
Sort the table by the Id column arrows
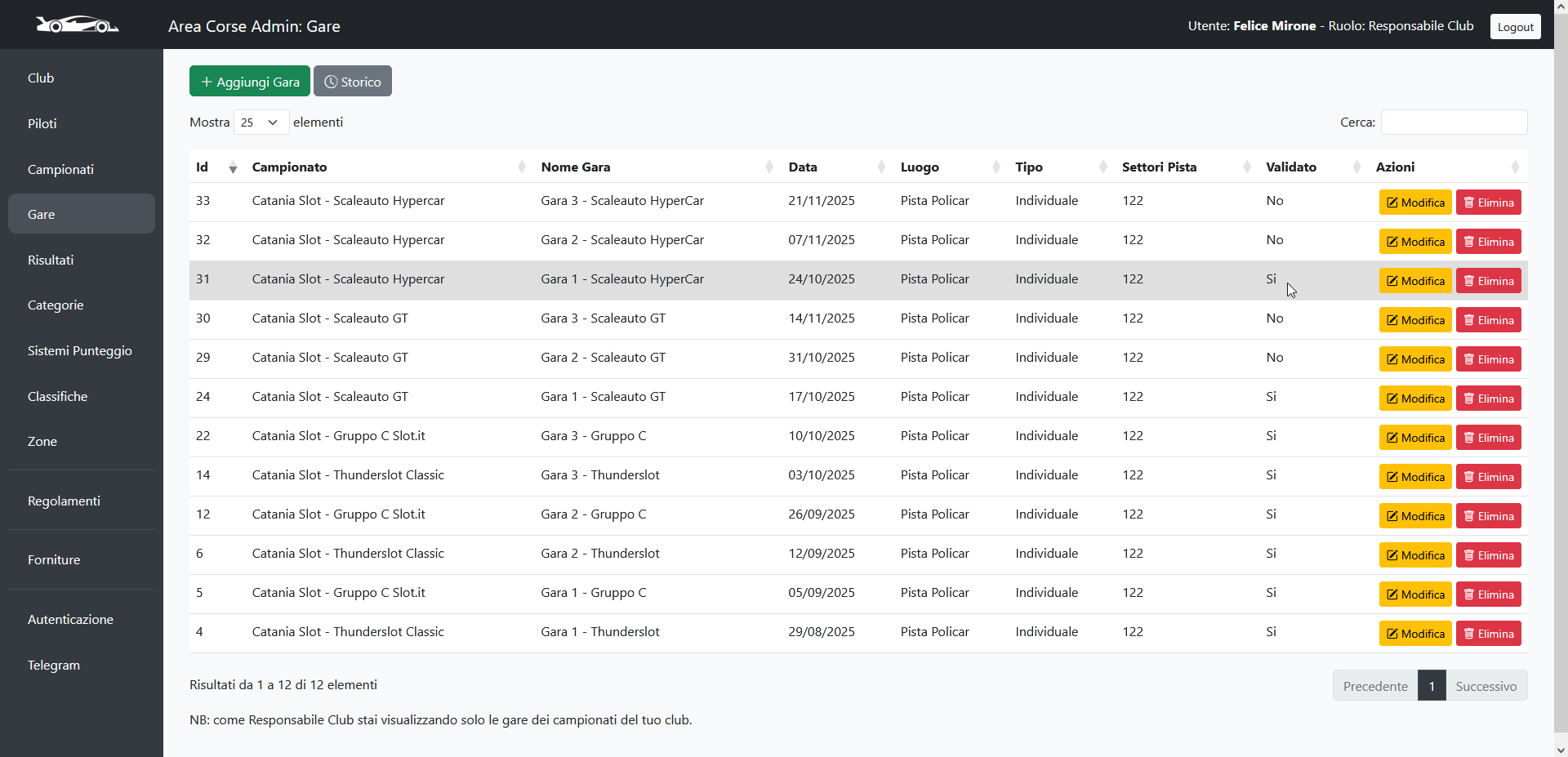[x=233, y=167]
